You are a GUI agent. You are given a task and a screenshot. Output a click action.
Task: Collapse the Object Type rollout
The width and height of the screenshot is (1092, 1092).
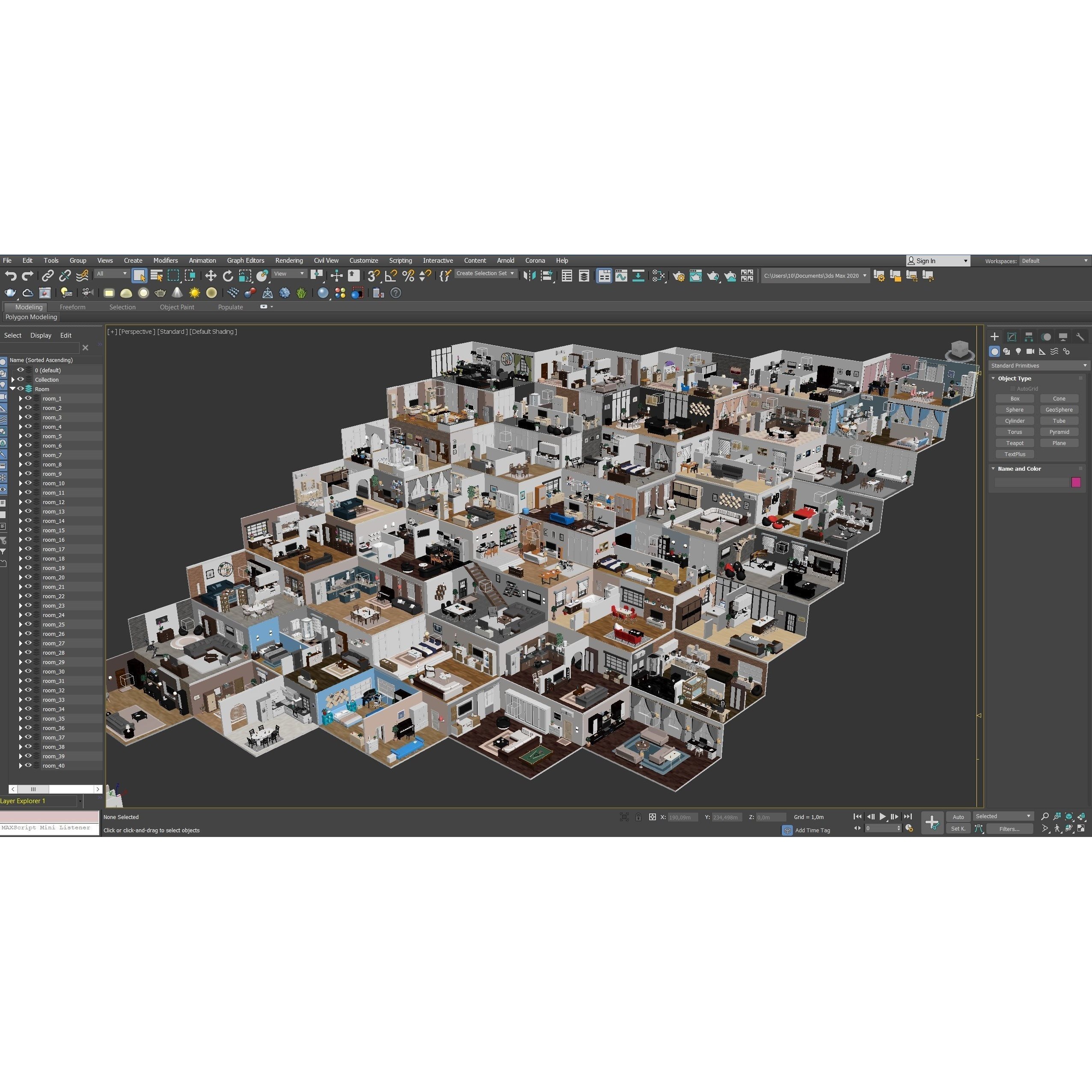993,378
